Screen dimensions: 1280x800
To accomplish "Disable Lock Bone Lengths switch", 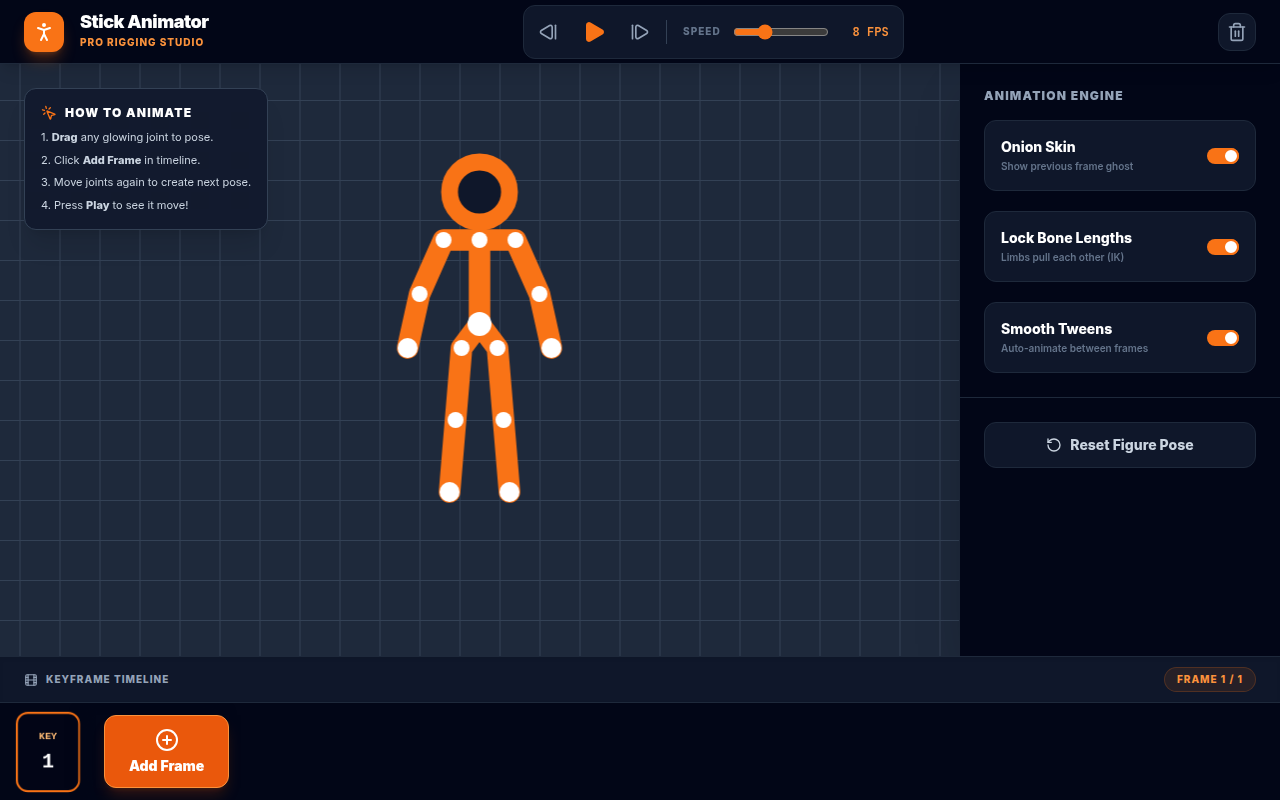I will point(1223,247).
